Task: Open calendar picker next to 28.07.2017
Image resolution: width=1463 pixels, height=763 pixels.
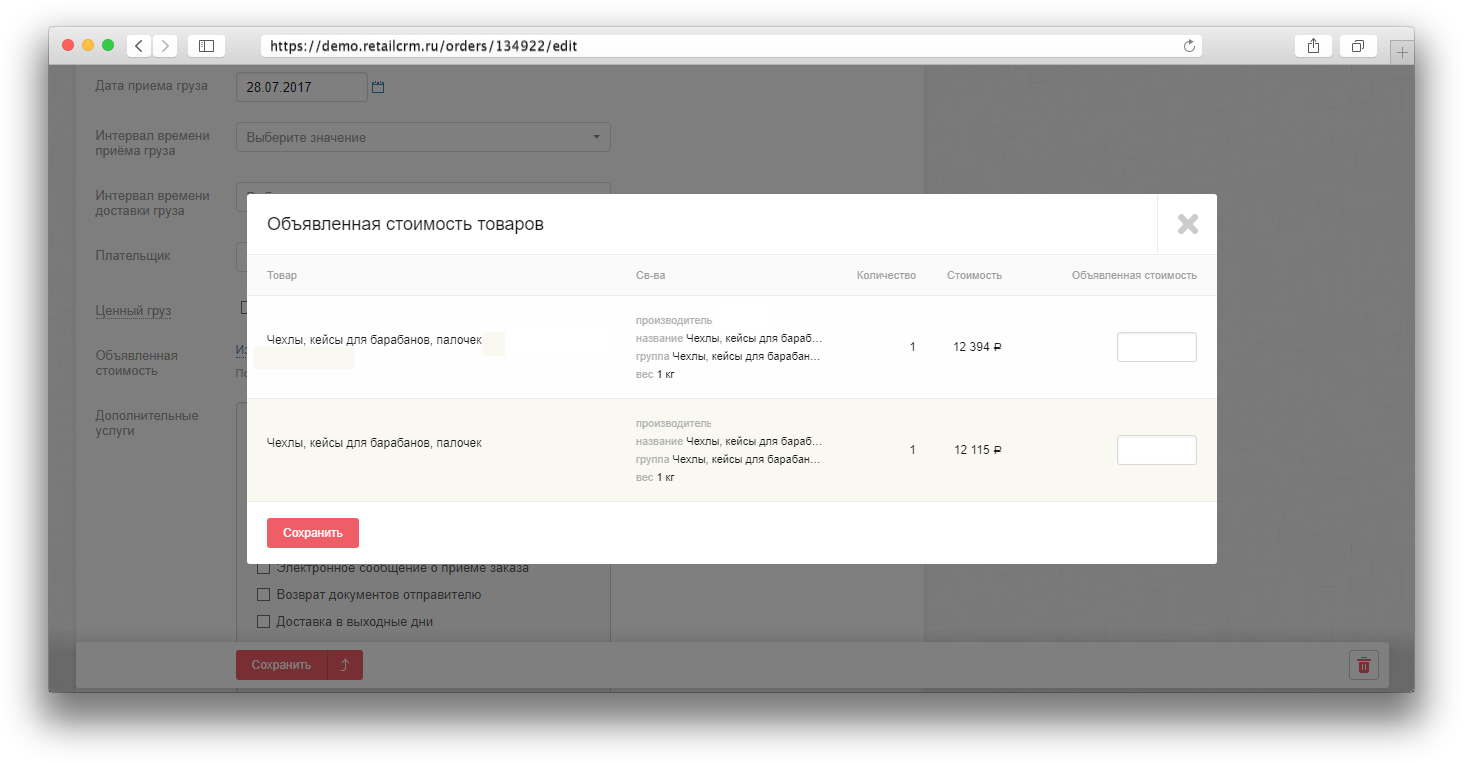Action: click(378, 87)
